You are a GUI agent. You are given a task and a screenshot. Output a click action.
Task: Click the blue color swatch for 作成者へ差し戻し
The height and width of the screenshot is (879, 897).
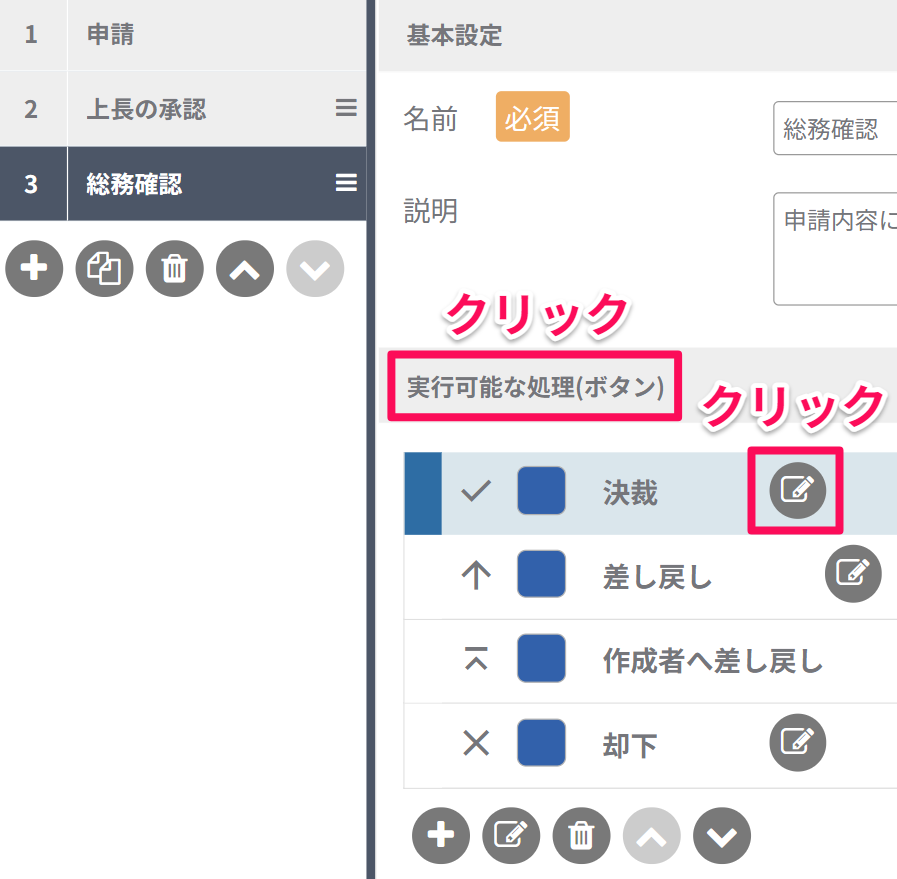pyautogui.click(x=541, y=658)
